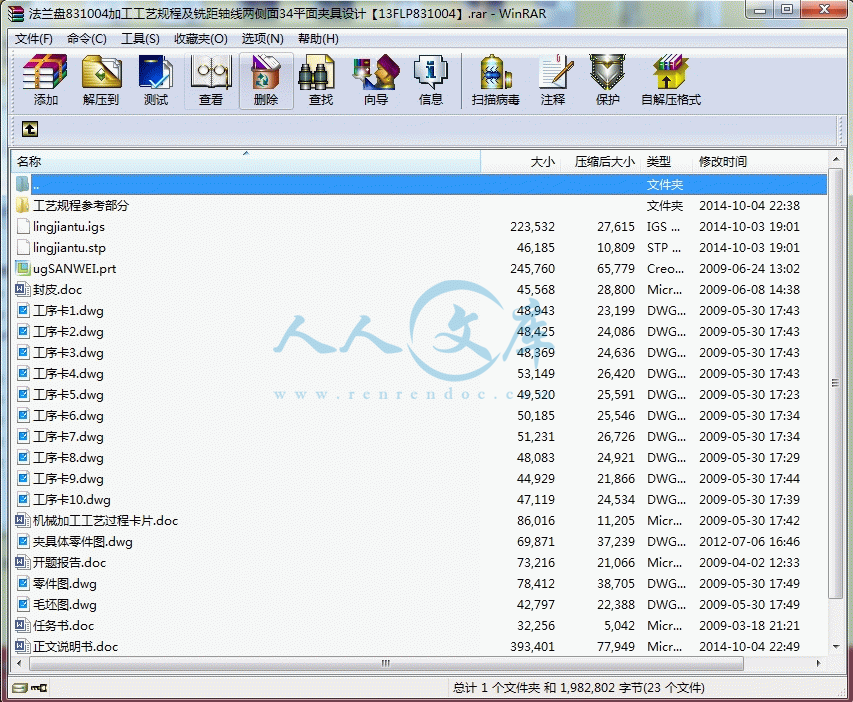Image resolution: width=853 pixels, height=702 pixels.
Task: Go up one level with arrow icon
Action: [x=29, y=130]
